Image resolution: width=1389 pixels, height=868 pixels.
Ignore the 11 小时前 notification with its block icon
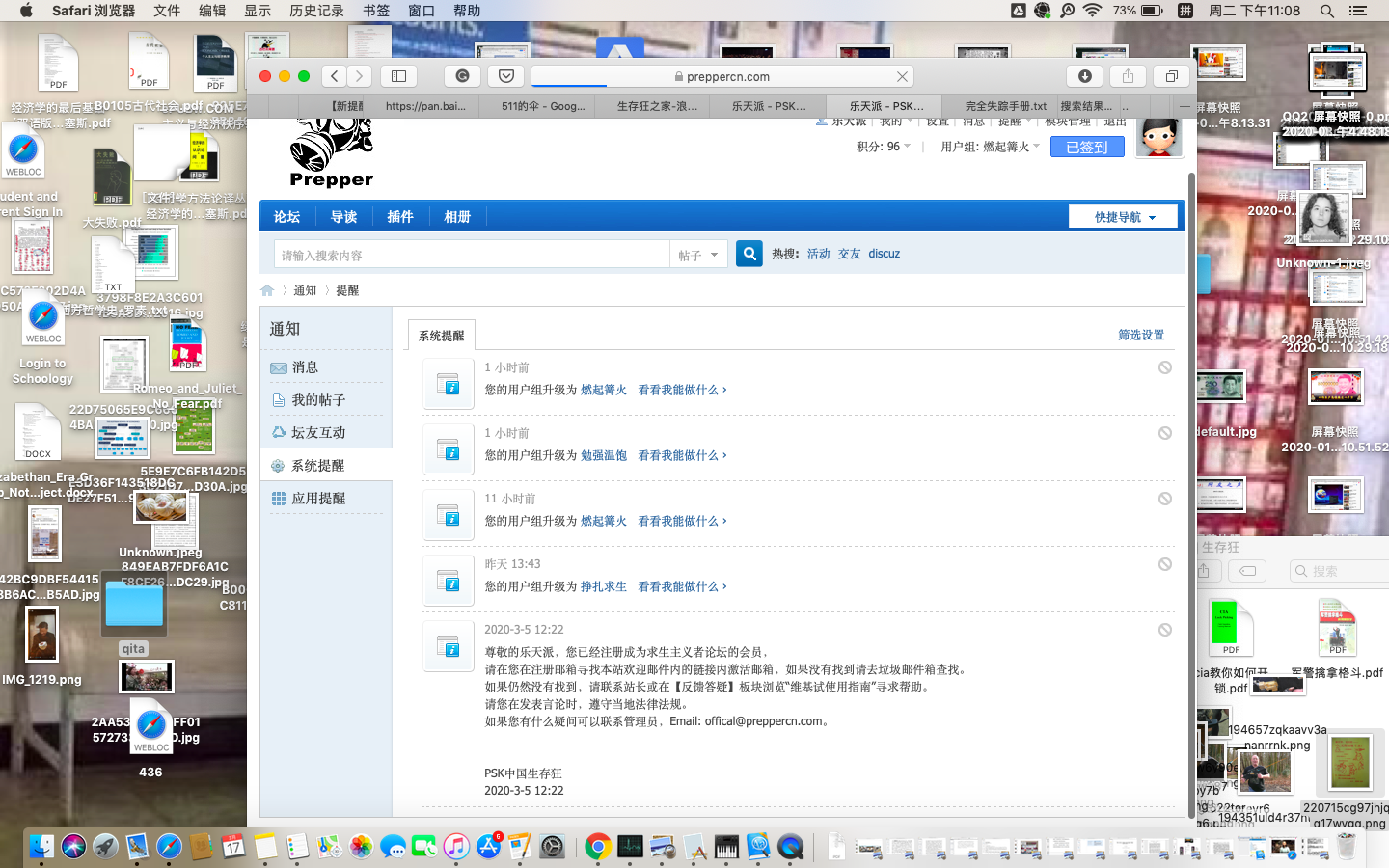tap(1165, 499)
